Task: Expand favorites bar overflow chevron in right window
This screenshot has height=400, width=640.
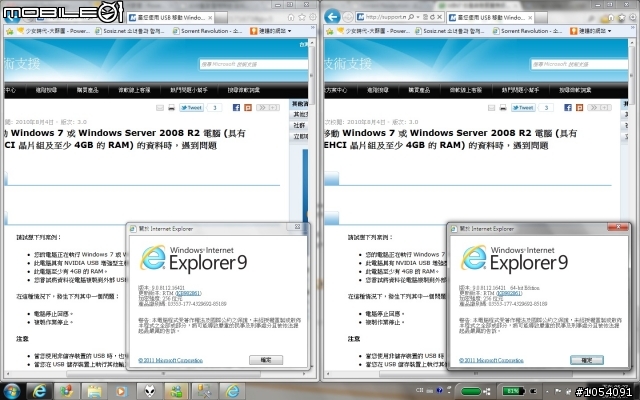Action: click(633, 28)
